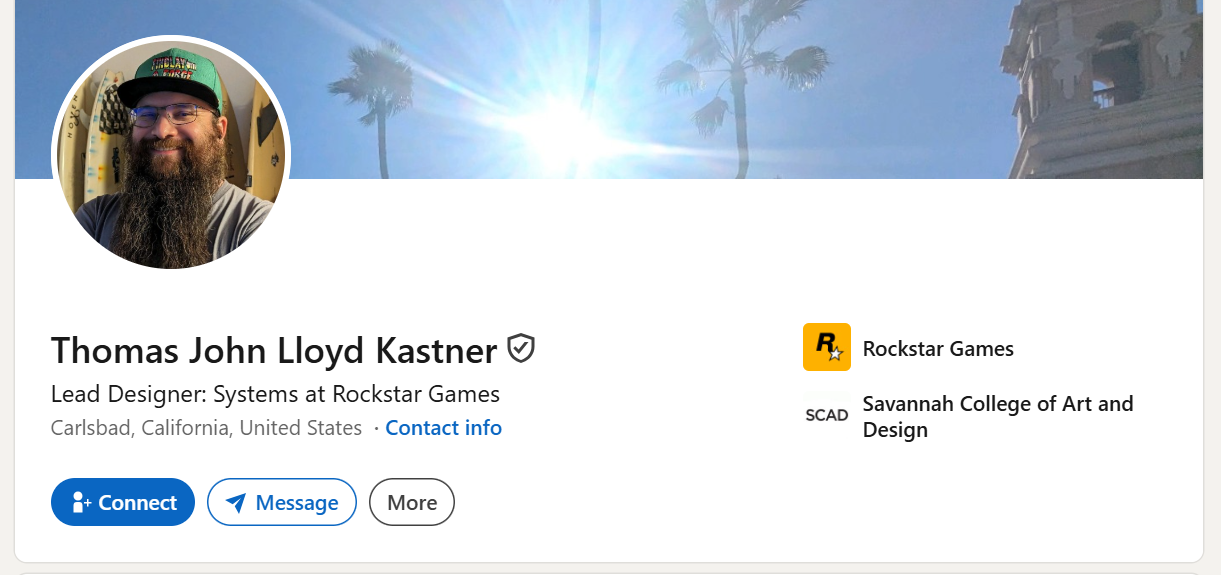Click the verification shield badge beside the name

pos(521,348)
